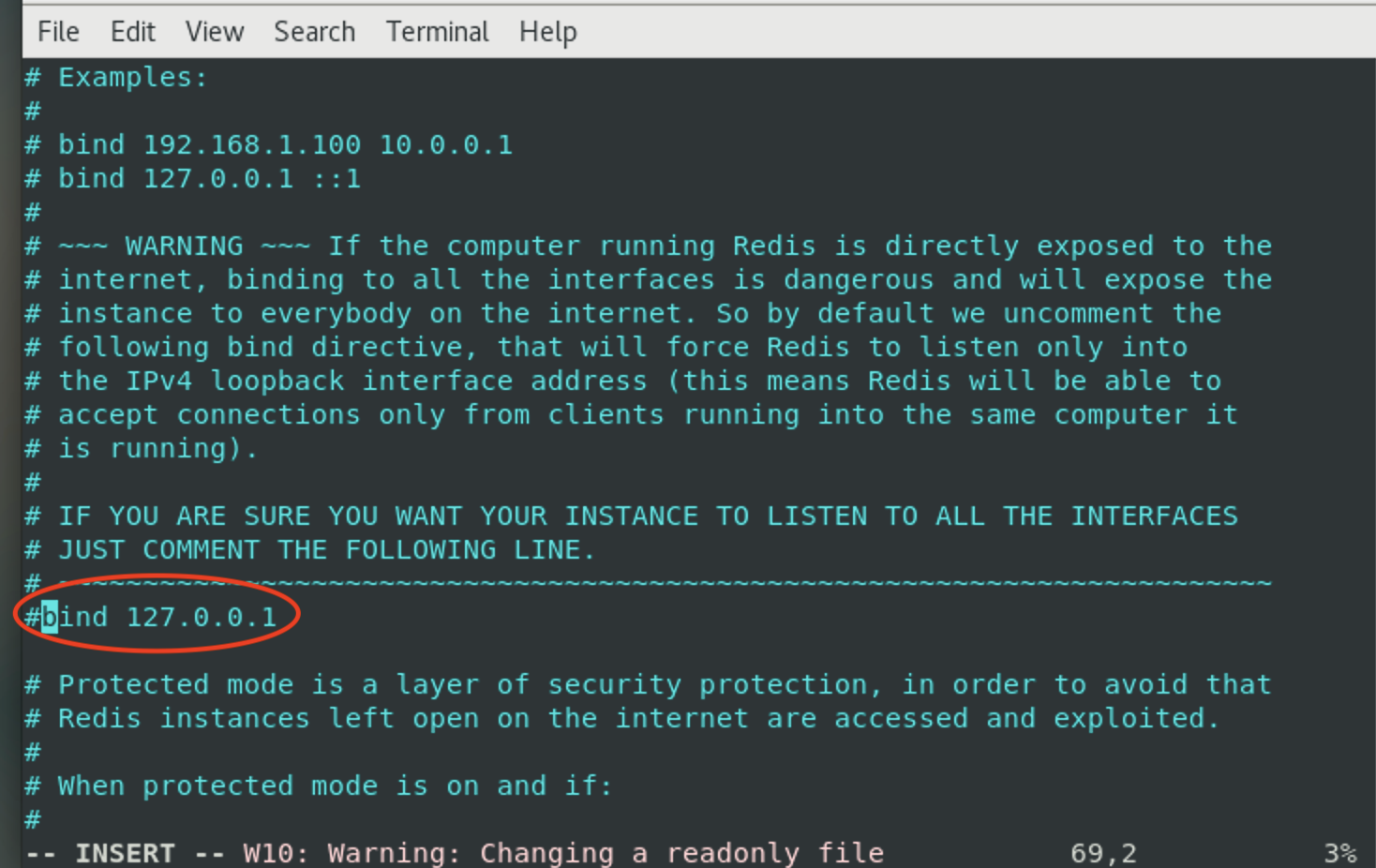Click the 'W10: Warning: Changing a readonly file' message
Screen dimensions: 1376x868
pos(564,853)
